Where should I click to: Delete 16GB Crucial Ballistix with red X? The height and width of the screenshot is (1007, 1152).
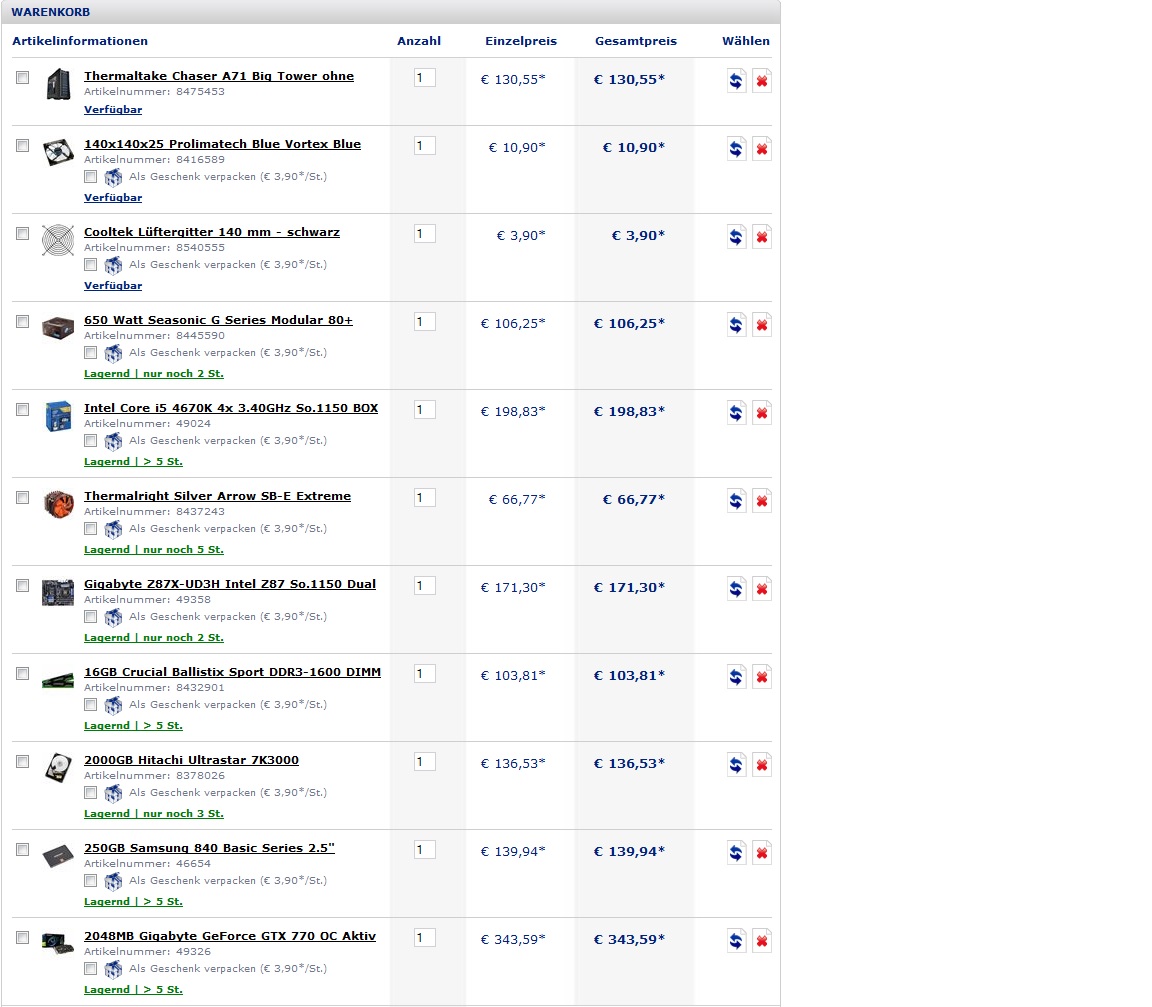[x=762, y=677]
